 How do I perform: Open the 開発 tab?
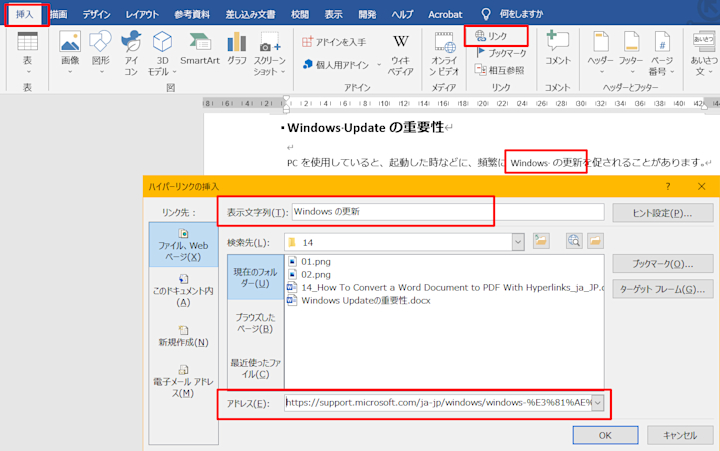pos(367,14)
